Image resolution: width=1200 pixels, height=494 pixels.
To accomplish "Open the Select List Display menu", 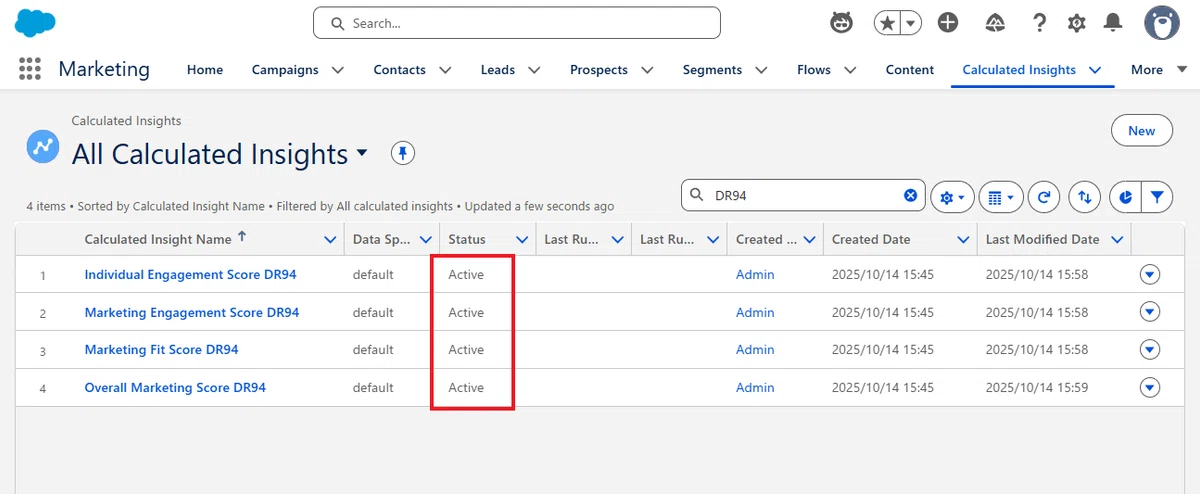I will [x=1001, y=198].
